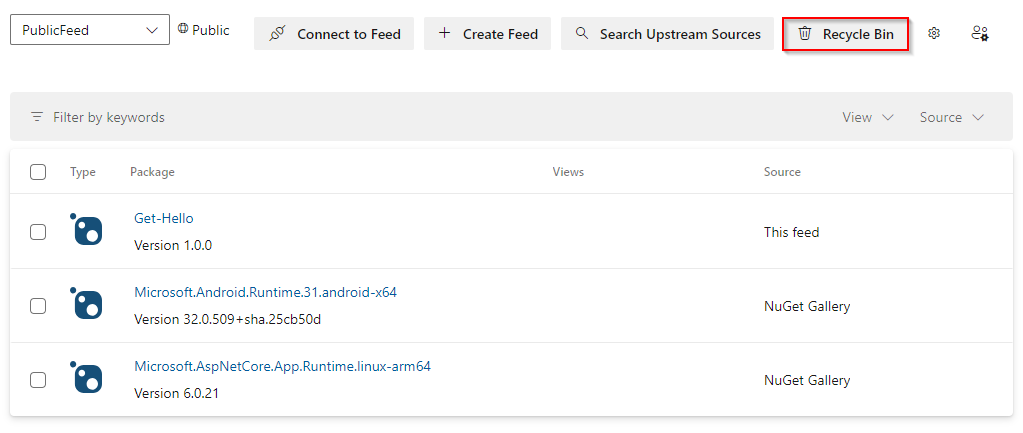Click NuGet icon for Microsoft.Android.Runtime package
The width and height of the screenshot is (1023, 433).
pos(87,304)
